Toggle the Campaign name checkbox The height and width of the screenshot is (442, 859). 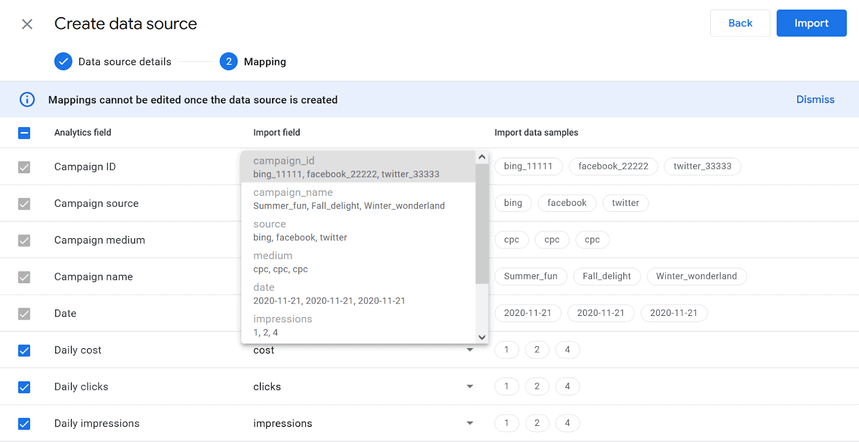click(24, 277)
